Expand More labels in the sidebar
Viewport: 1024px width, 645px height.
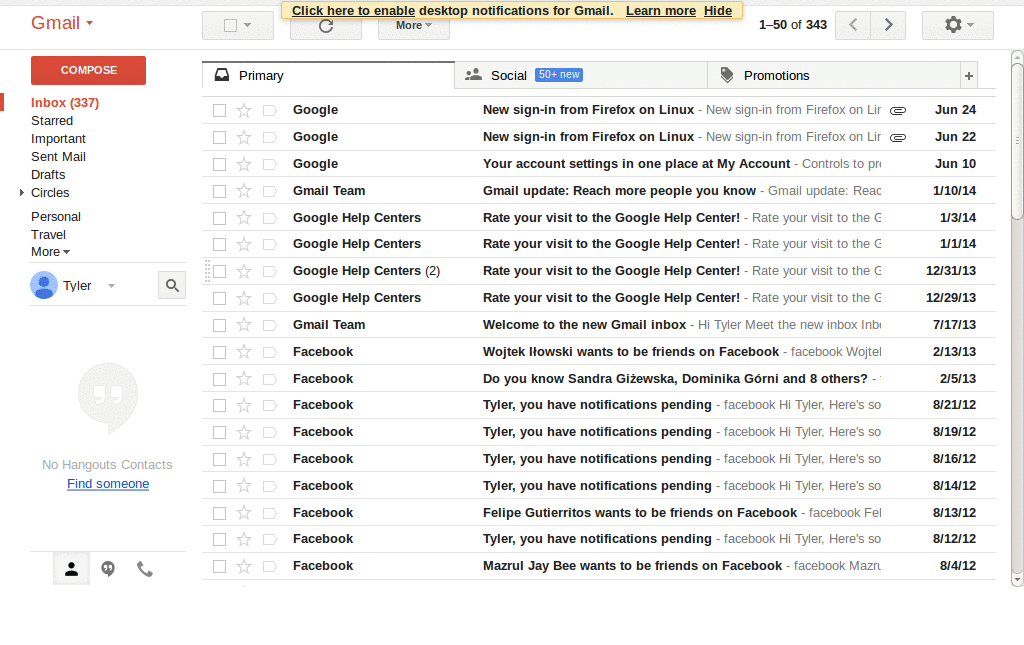[50, 252]
